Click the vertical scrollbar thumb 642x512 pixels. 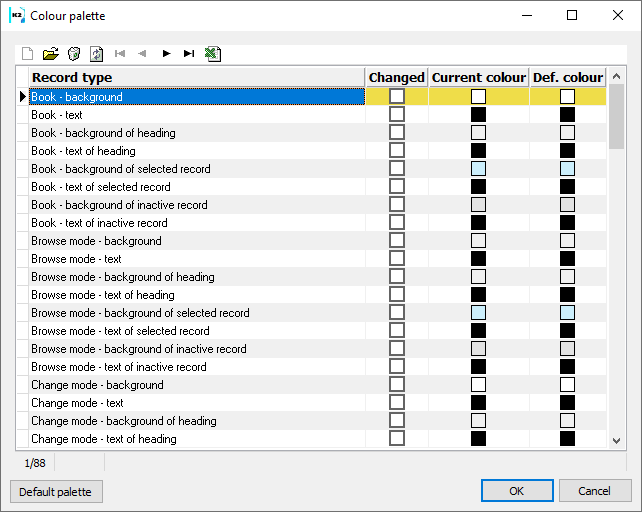coord(616,117)
